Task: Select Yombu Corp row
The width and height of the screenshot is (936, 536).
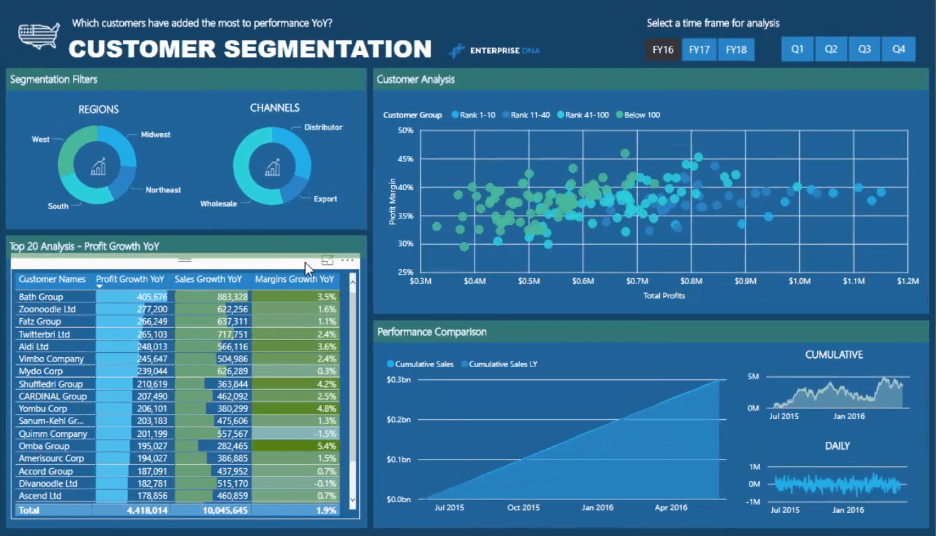Action: click(177, 409)
